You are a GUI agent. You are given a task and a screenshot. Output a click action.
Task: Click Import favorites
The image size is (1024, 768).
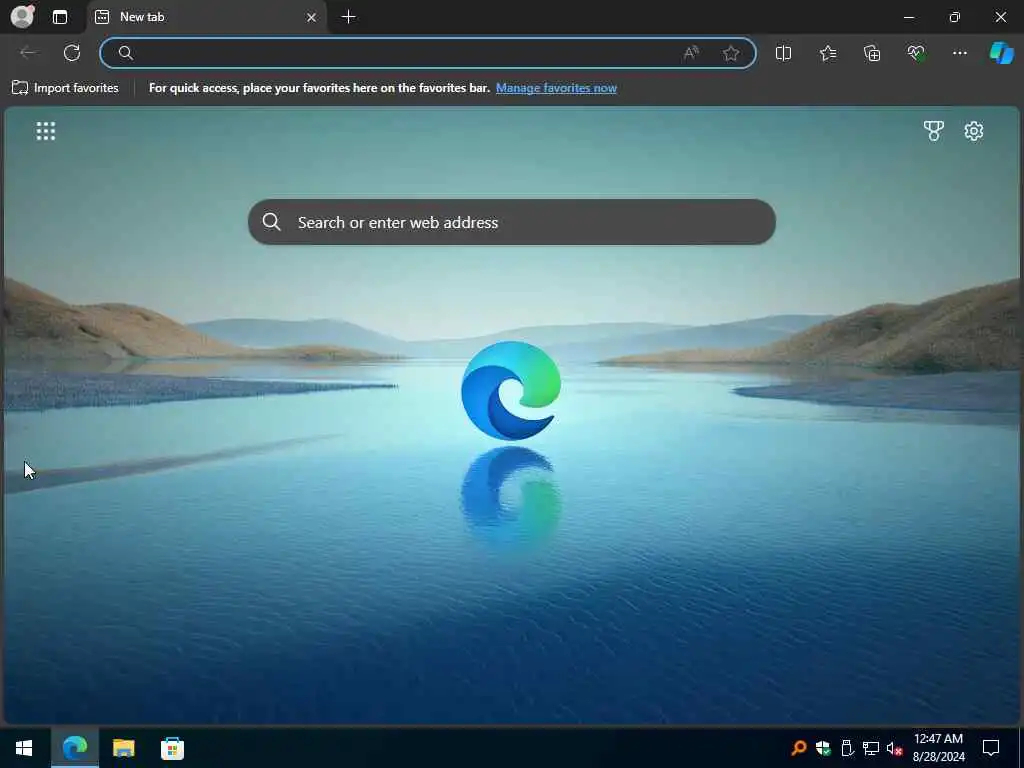(x=65, y=88)
